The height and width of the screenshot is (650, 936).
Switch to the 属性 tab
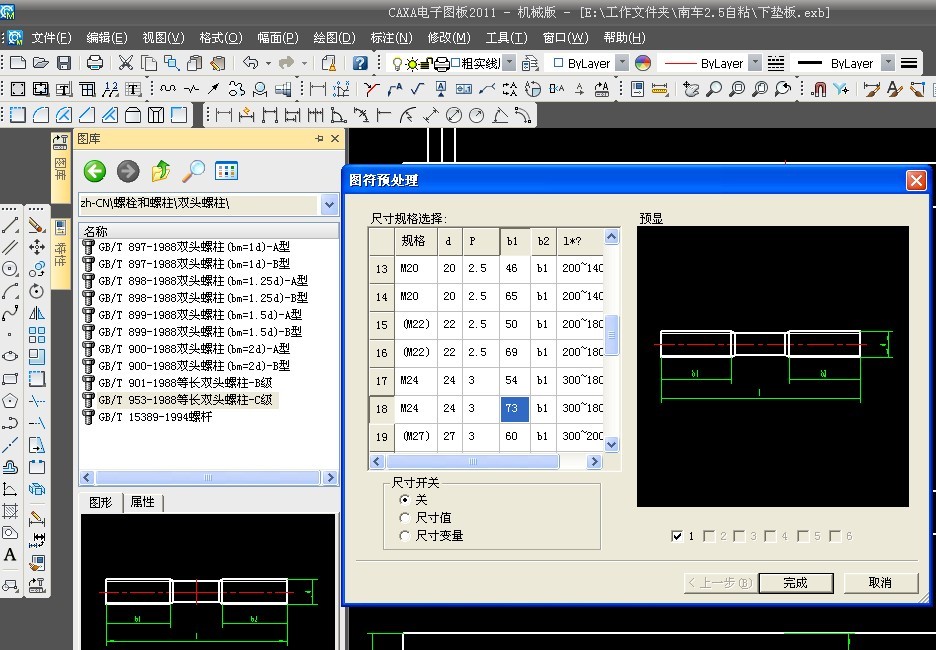143,502
